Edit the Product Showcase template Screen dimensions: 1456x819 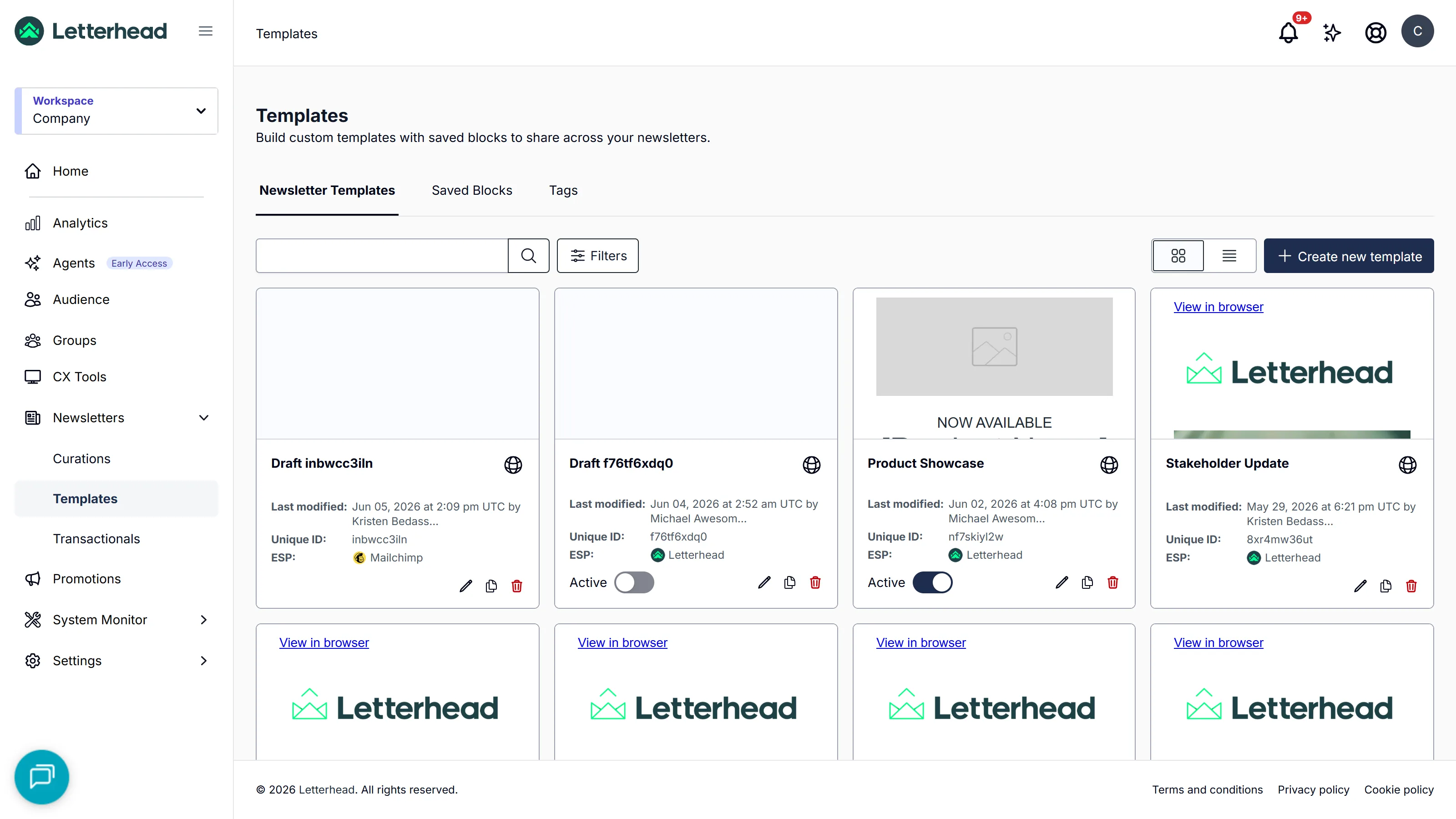point(1062,582)
